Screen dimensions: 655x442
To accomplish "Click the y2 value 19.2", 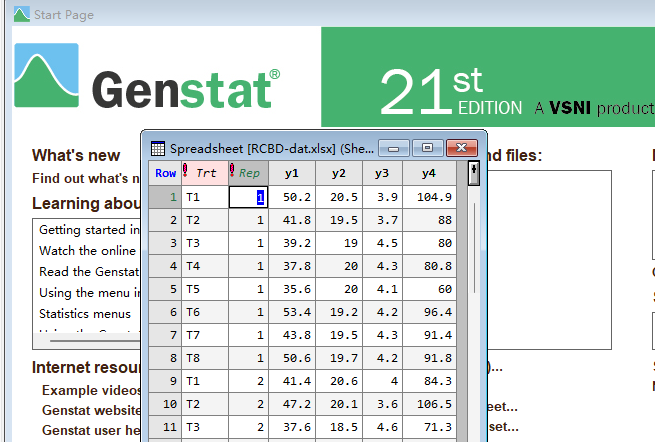I will click(339, 312).
